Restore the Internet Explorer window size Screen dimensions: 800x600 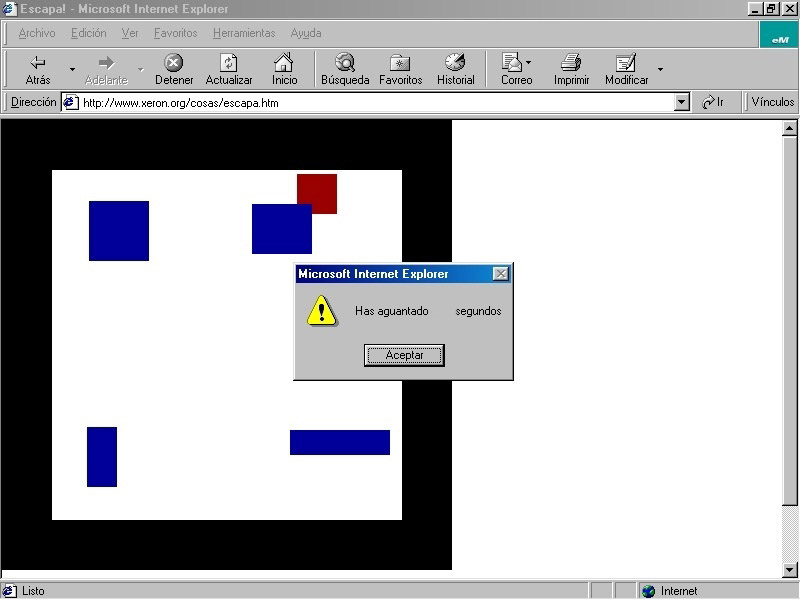tap(770, 9)
